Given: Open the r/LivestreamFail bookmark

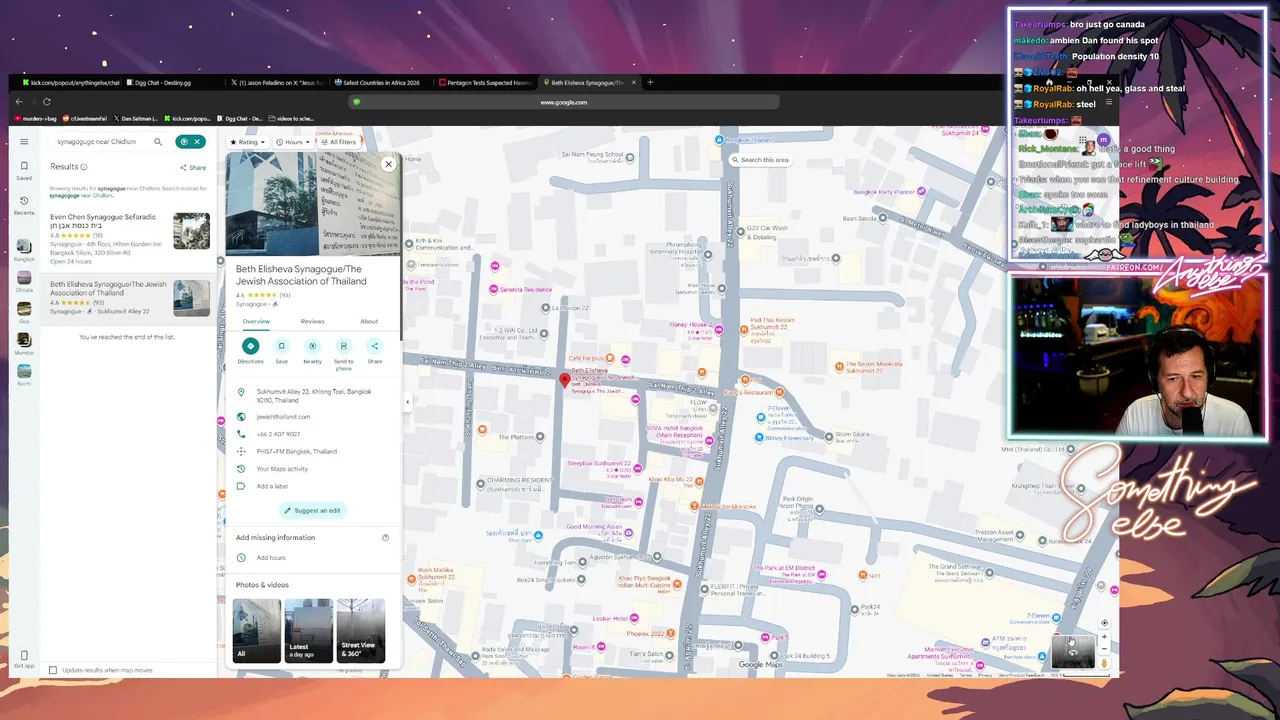Looking at the screenshot, I should point(84,118).
